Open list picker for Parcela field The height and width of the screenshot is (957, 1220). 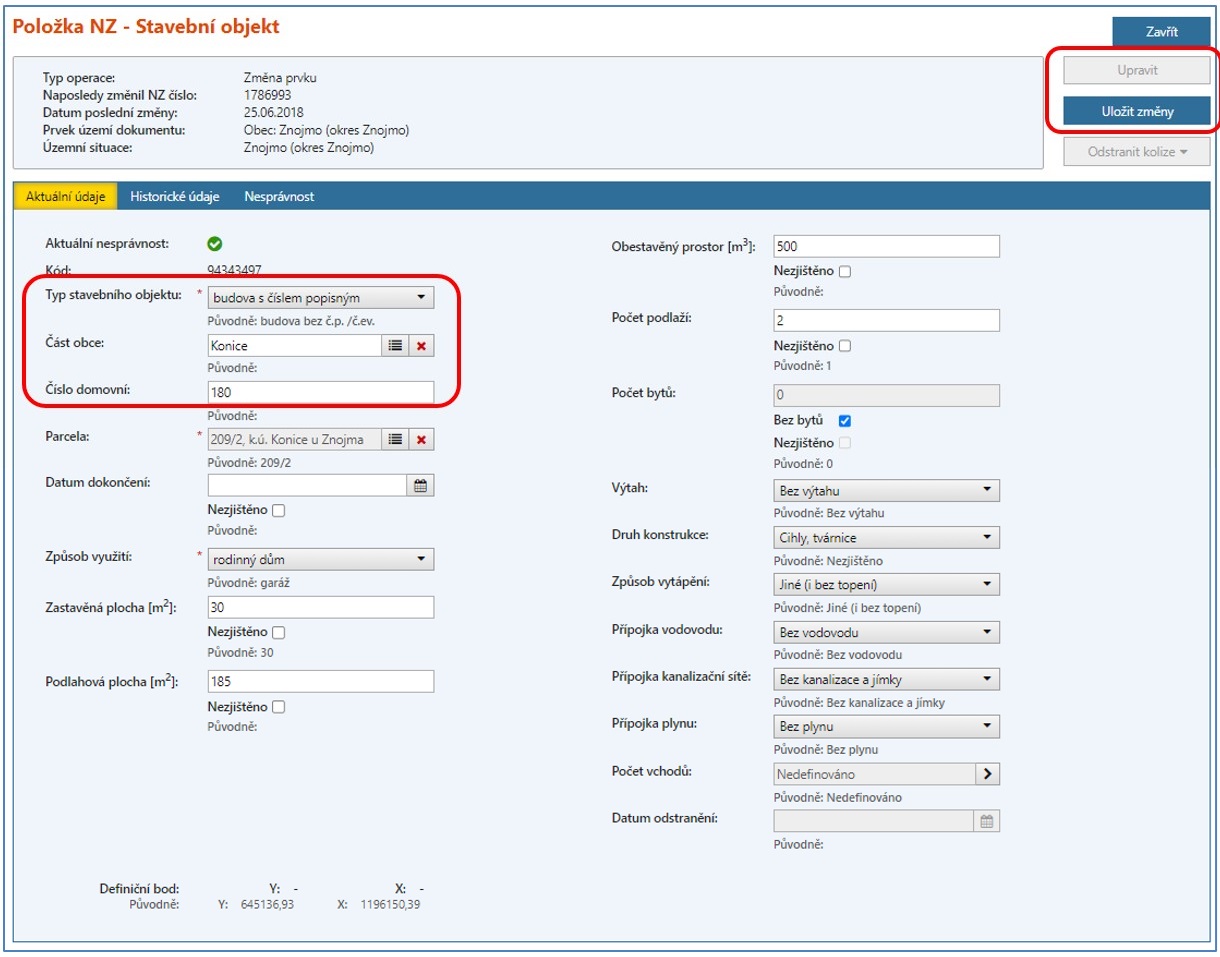[395, 439]
